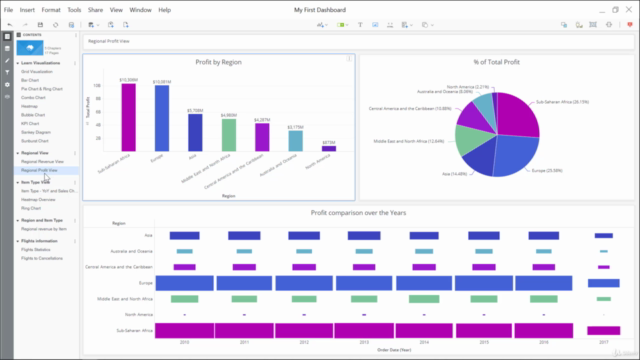Go to the Regional Revenue View page

(42, 162)
